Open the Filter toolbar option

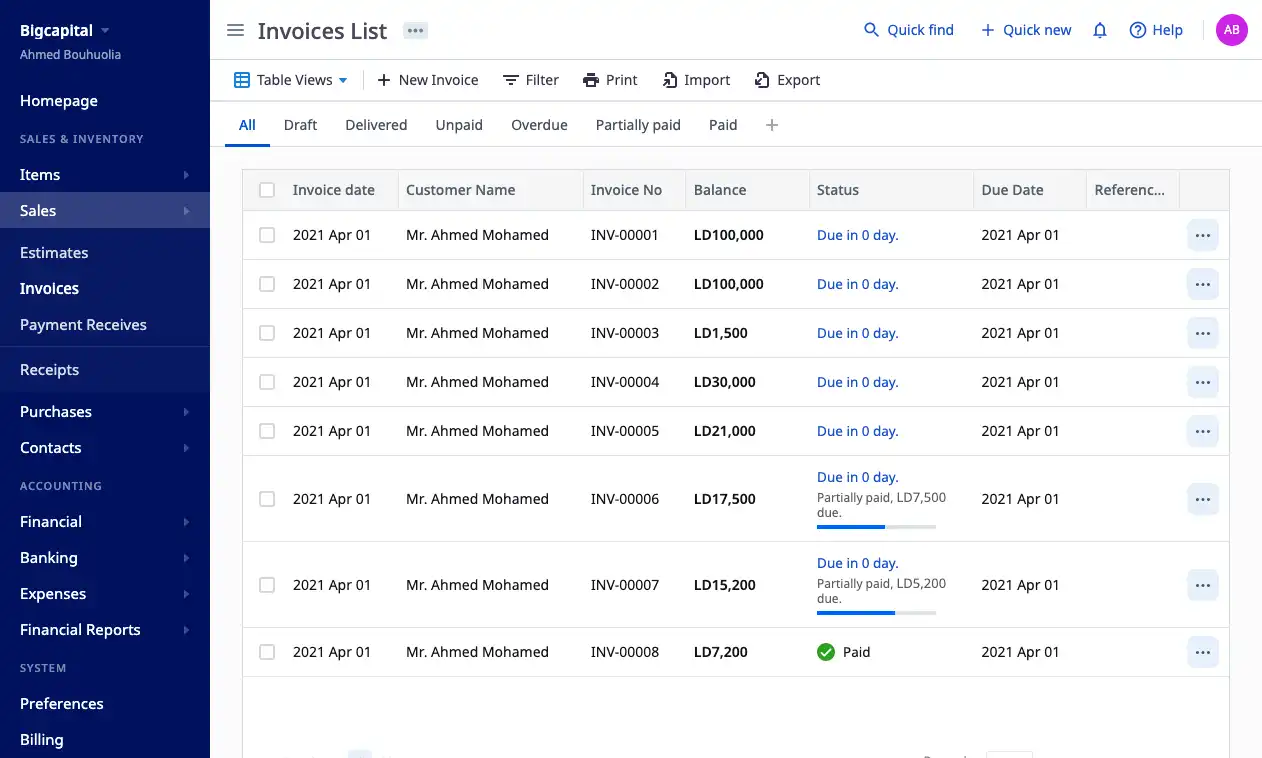(531, 80)
